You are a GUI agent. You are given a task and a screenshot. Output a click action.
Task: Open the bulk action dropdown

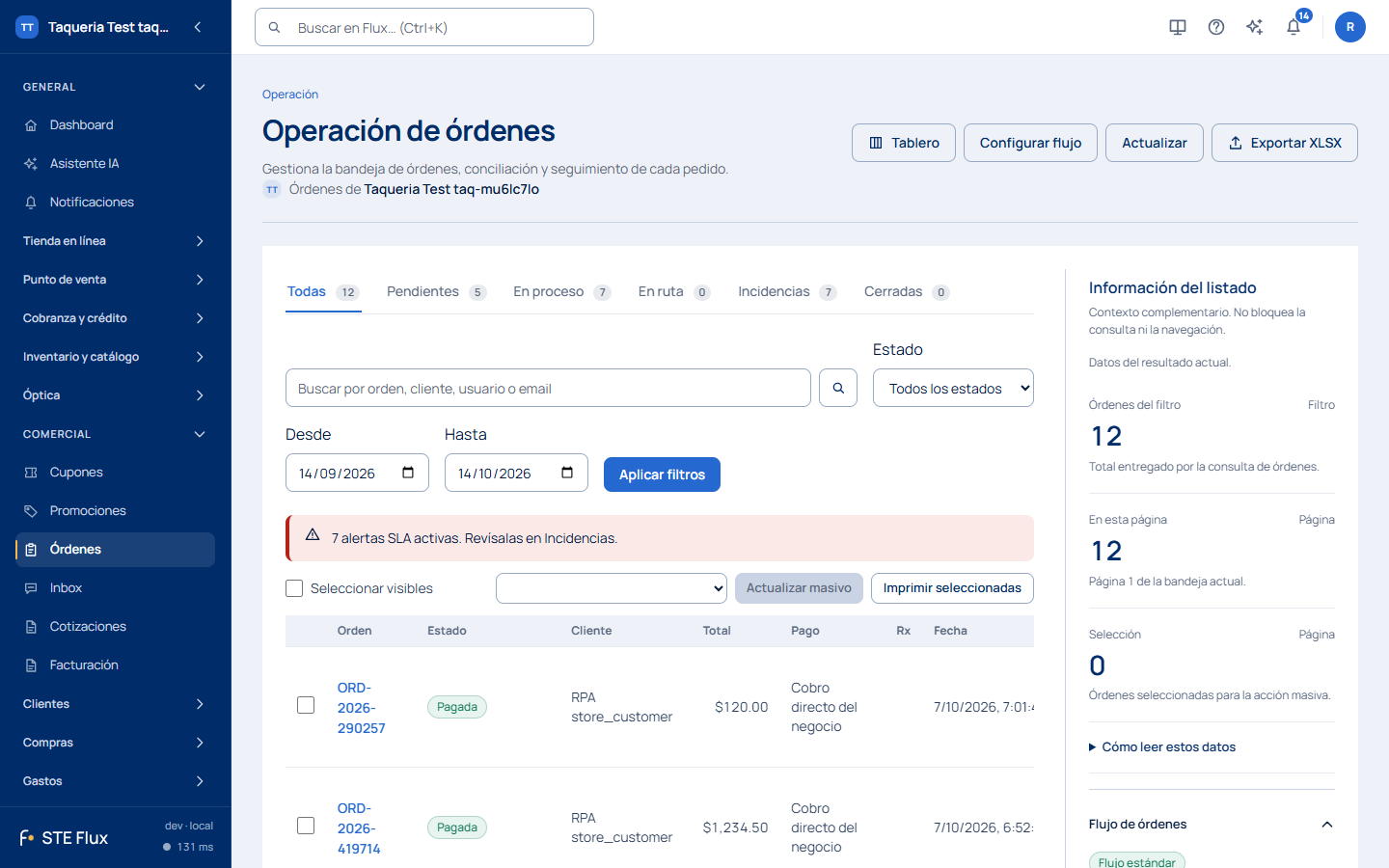[612, 588]
